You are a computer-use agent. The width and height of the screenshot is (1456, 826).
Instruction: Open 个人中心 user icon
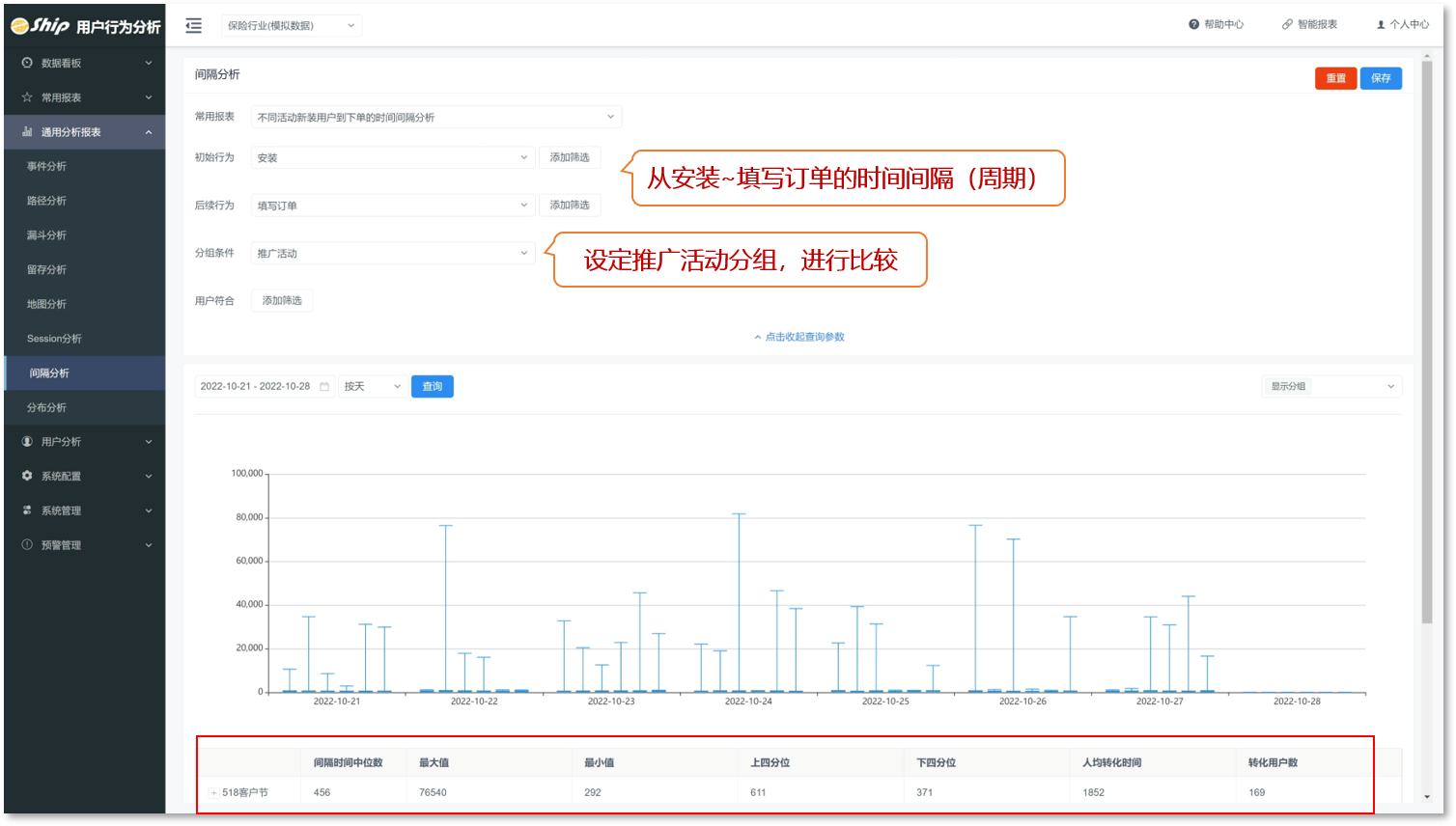[x=1381, y=24]
